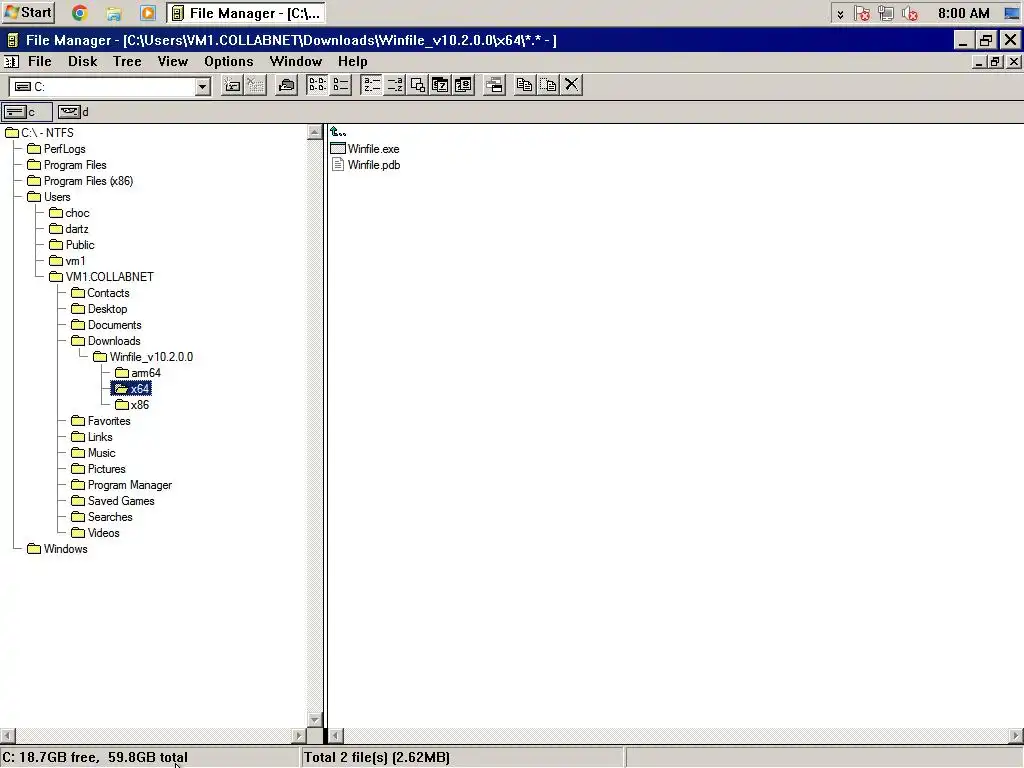Screen dimensions: 1024x768
Task: Select the C:\ - NTFS root node
Action: tap(40, 133)
